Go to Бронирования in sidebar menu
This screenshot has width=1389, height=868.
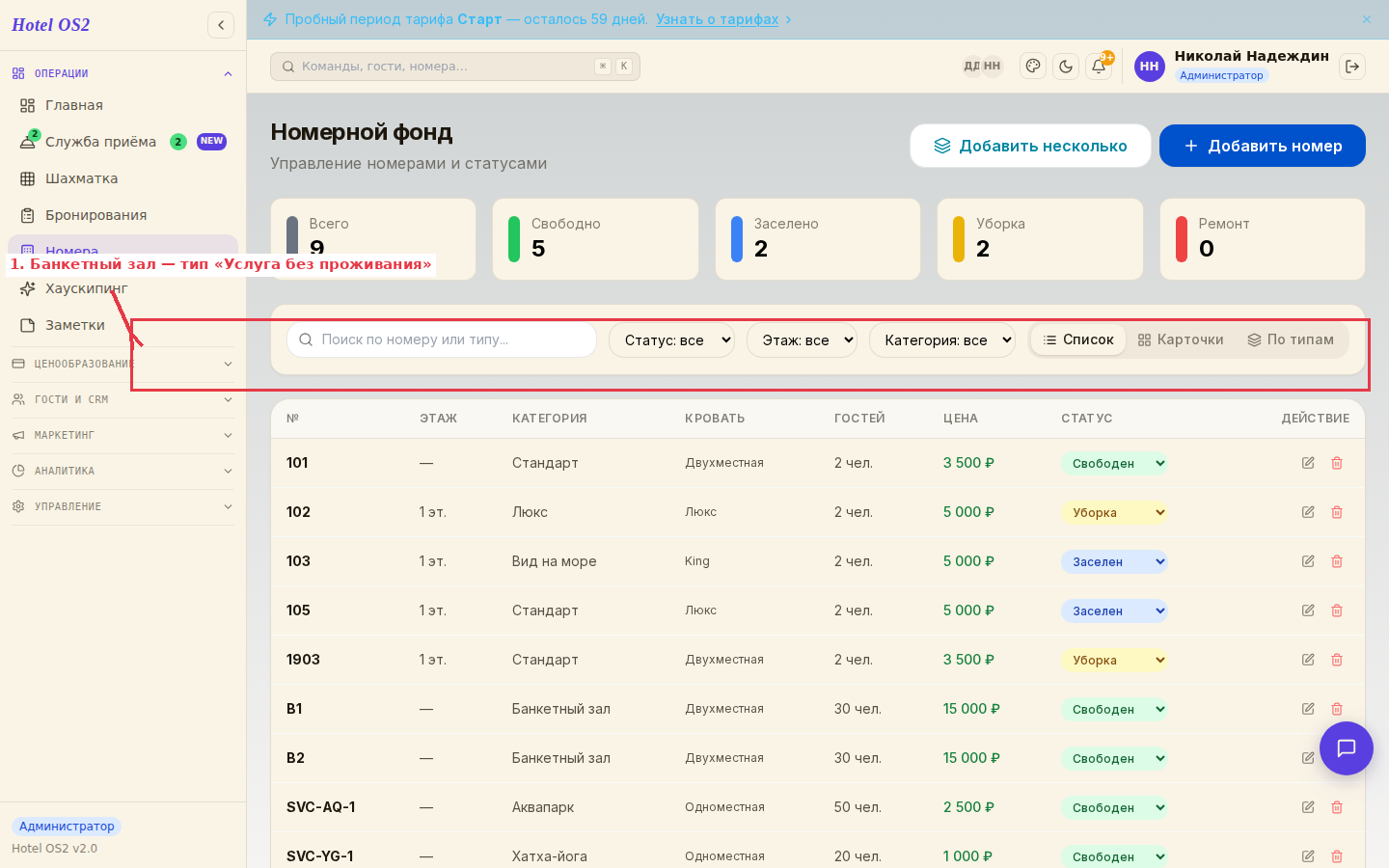[96, 215]
